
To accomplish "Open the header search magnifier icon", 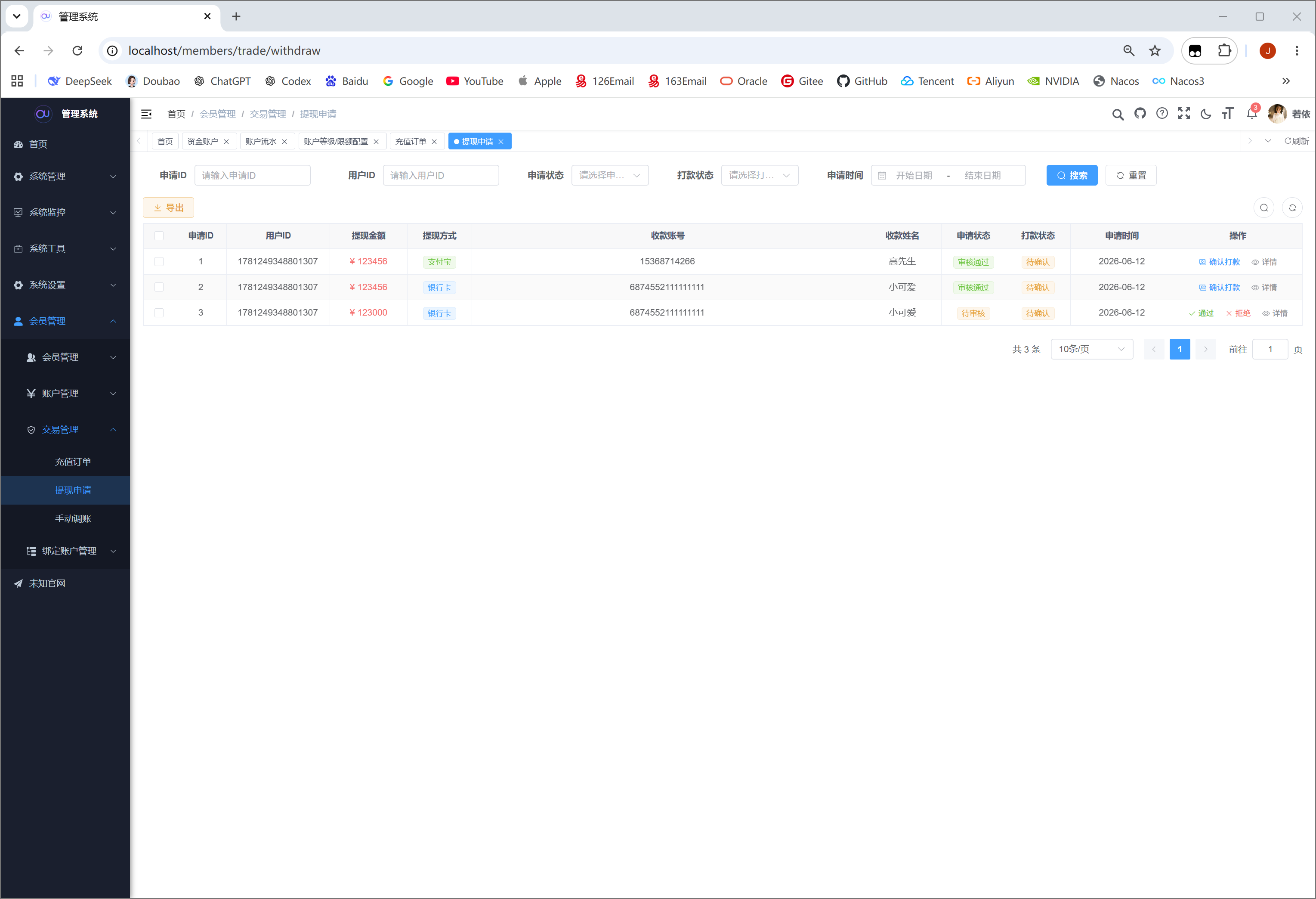I will tap(1117, 114).
